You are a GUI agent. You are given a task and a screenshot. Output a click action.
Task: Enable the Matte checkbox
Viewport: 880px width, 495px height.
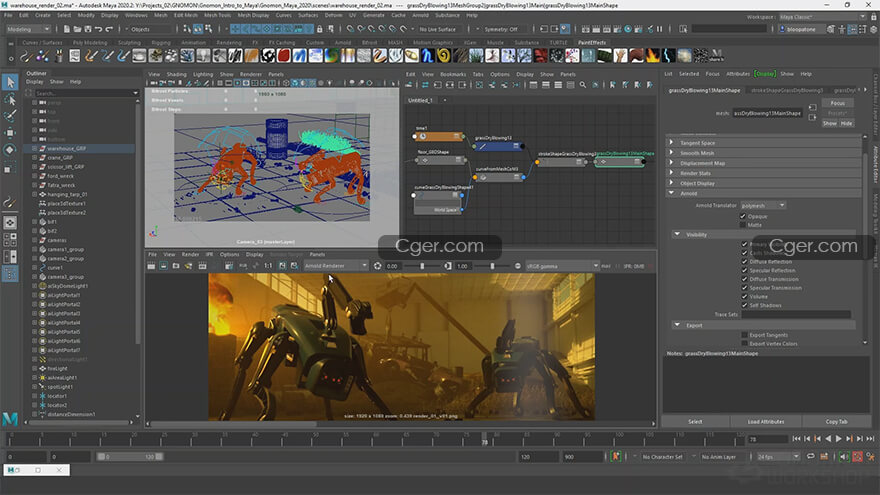pos(743,225)
